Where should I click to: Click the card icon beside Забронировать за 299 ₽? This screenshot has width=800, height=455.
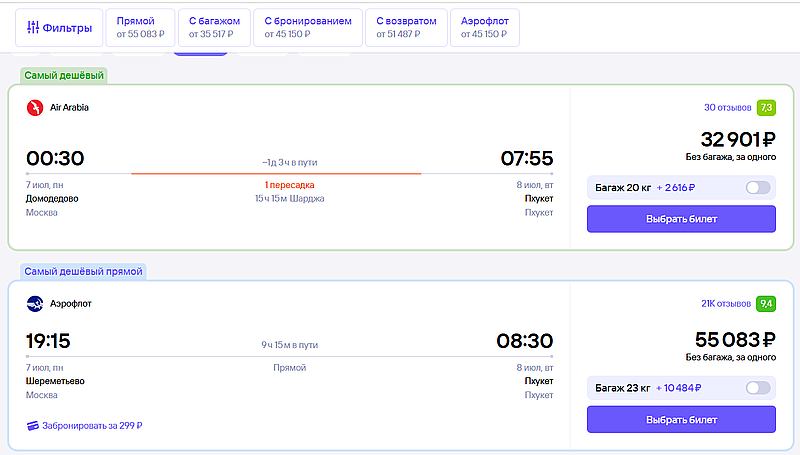[x=33, y=425]
